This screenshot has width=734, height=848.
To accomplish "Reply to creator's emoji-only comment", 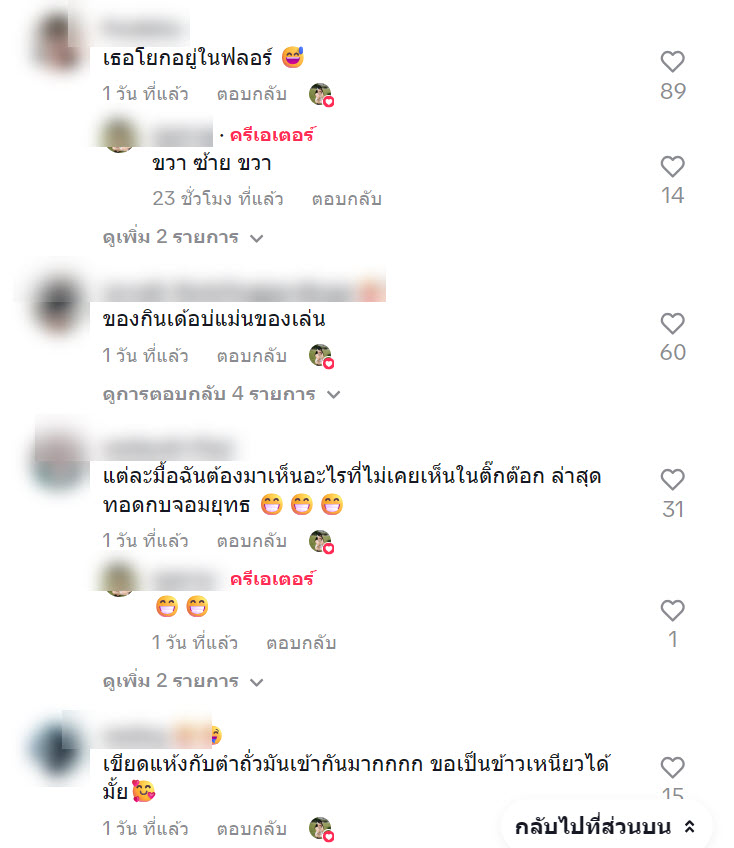I will [x=301, y=642].
